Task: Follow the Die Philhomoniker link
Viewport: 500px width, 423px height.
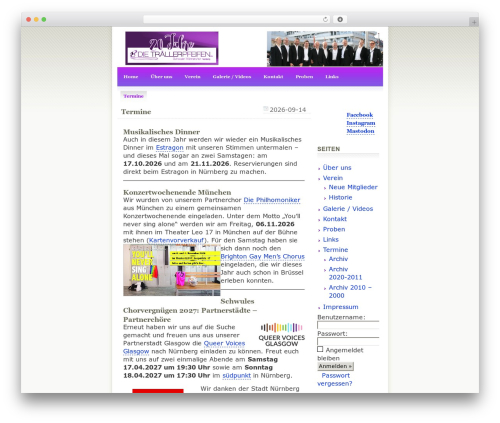Action: click(272, 200)
